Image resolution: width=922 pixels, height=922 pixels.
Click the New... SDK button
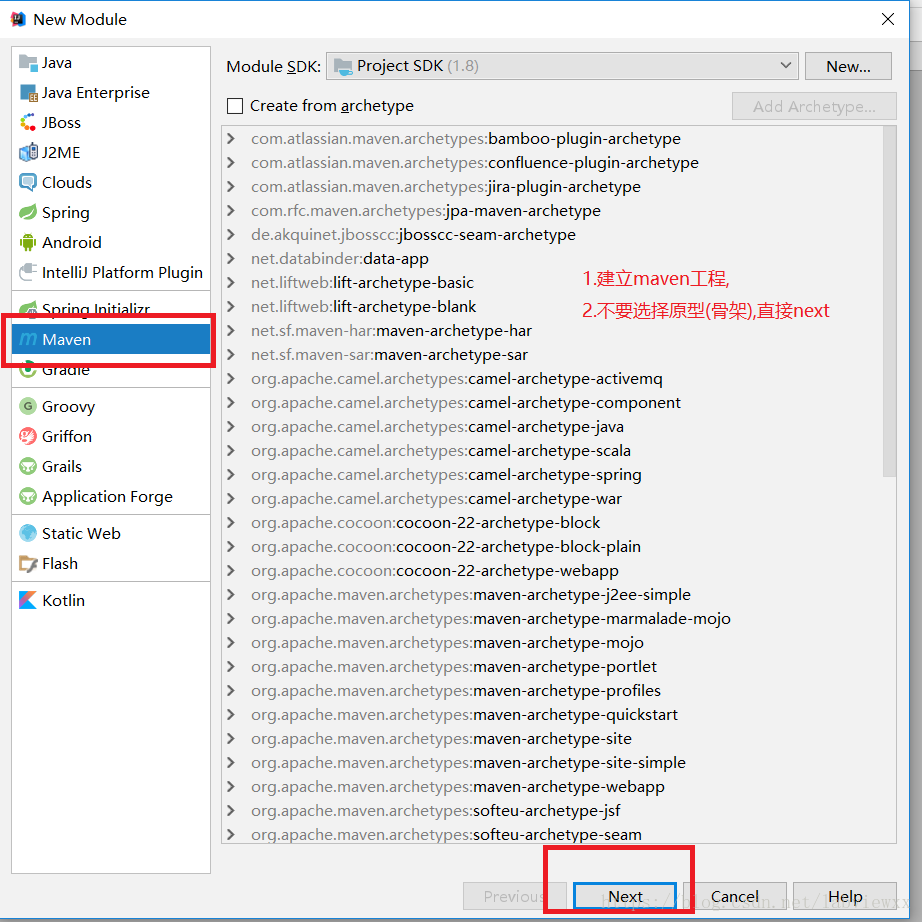(x=848, y=66)
